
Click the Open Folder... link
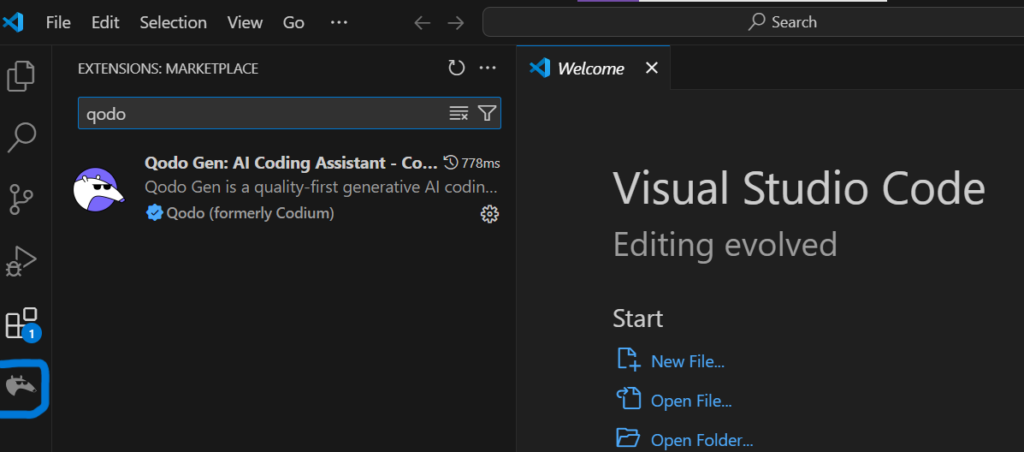(x=701, y=440)
